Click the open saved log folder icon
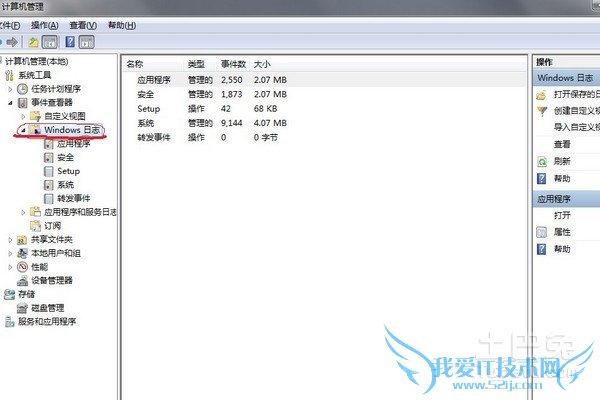 (x=541, y=95)
